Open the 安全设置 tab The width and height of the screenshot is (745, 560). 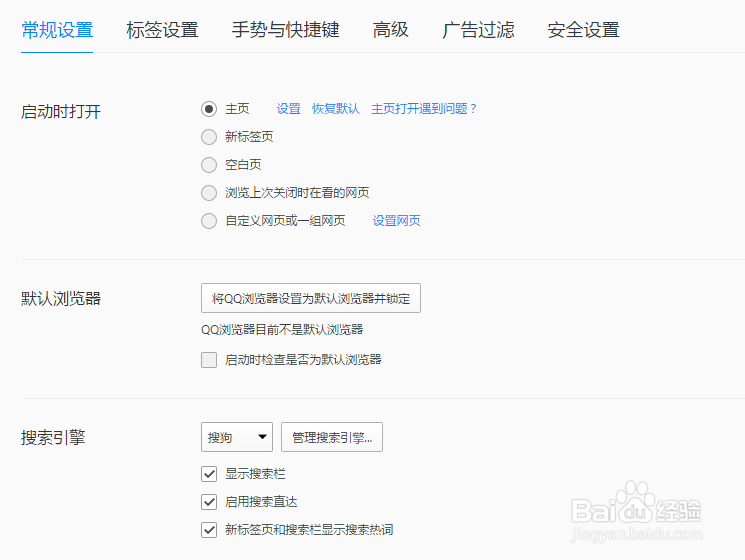[583, 30]
